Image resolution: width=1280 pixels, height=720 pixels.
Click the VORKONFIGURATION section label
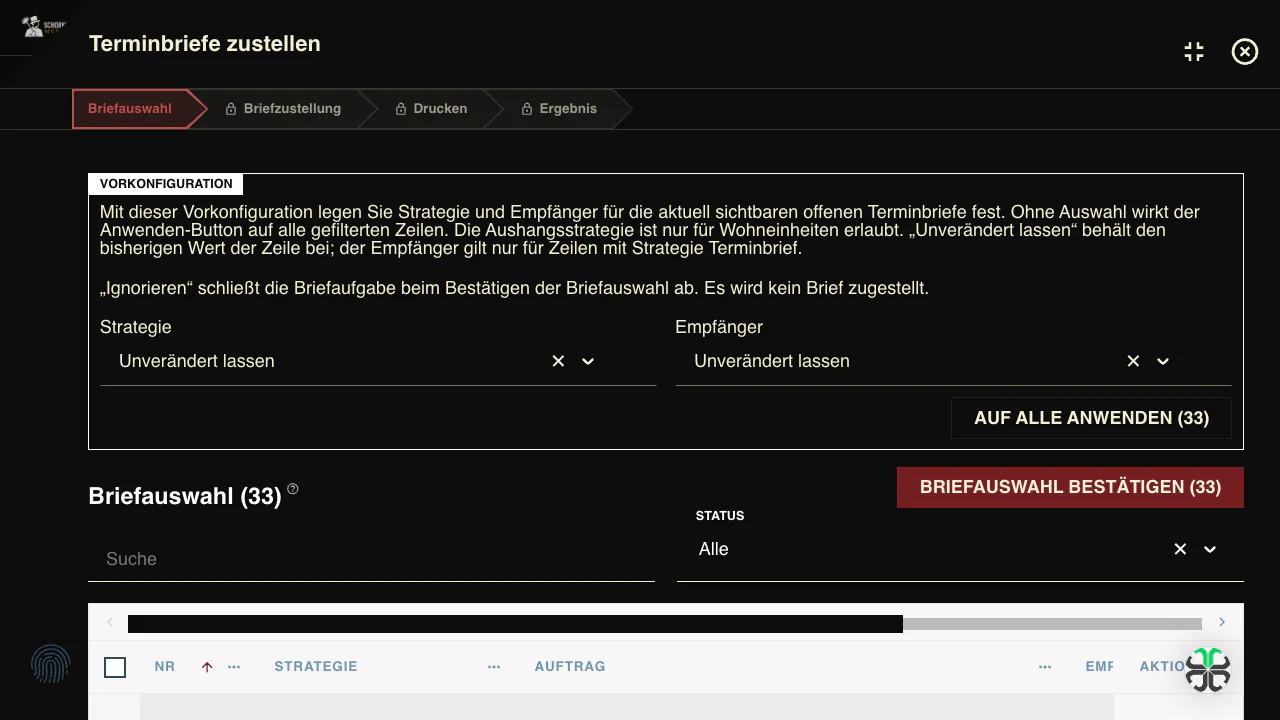click(166, 184)
